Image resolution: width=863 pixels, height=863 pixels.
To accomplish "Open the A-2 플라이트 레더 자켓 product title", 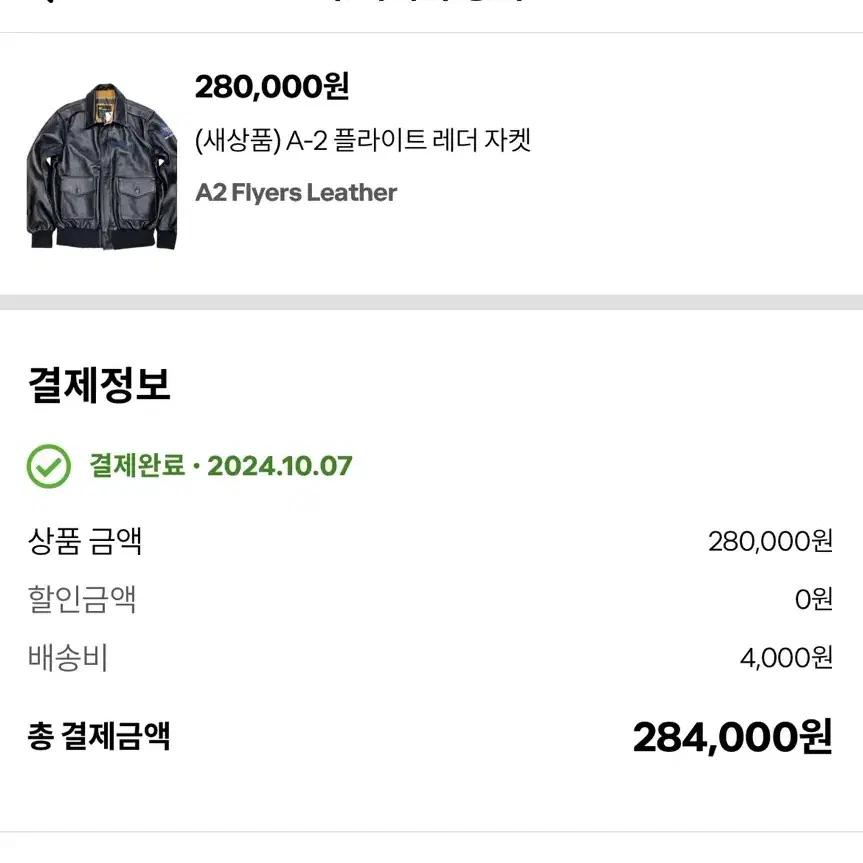I will coord(363,140).
